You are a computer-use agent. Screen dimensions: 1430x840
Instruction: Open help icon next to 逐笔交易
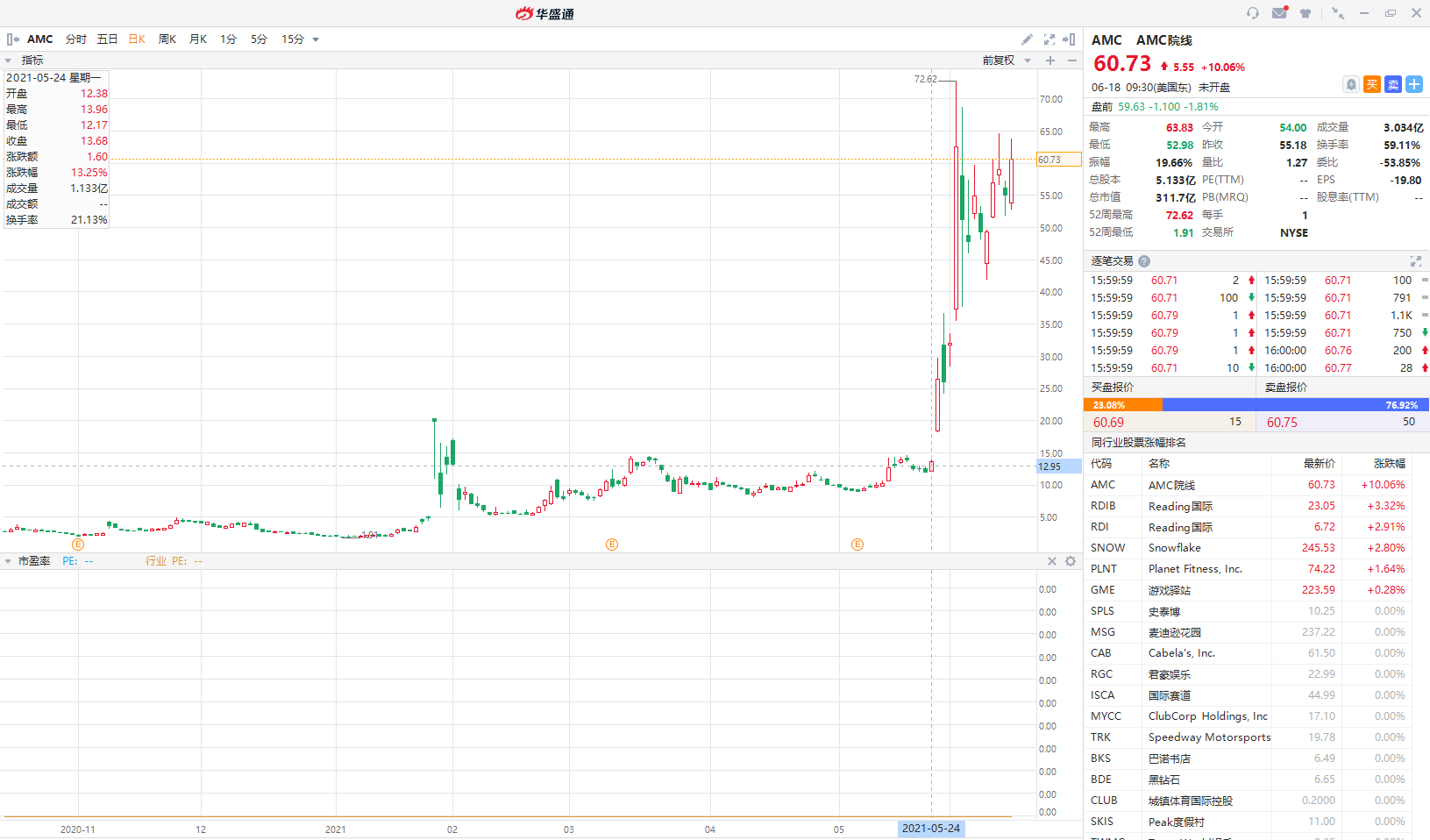point(1144,261)
